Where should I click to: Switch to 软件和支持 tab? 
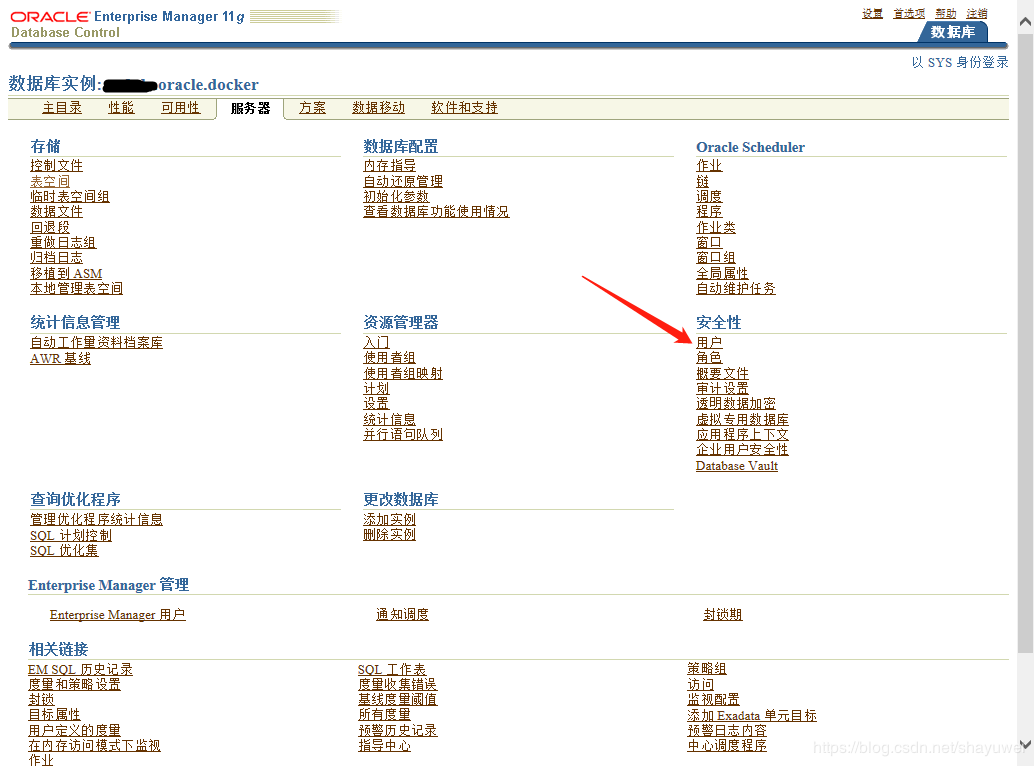coord(464,107)
